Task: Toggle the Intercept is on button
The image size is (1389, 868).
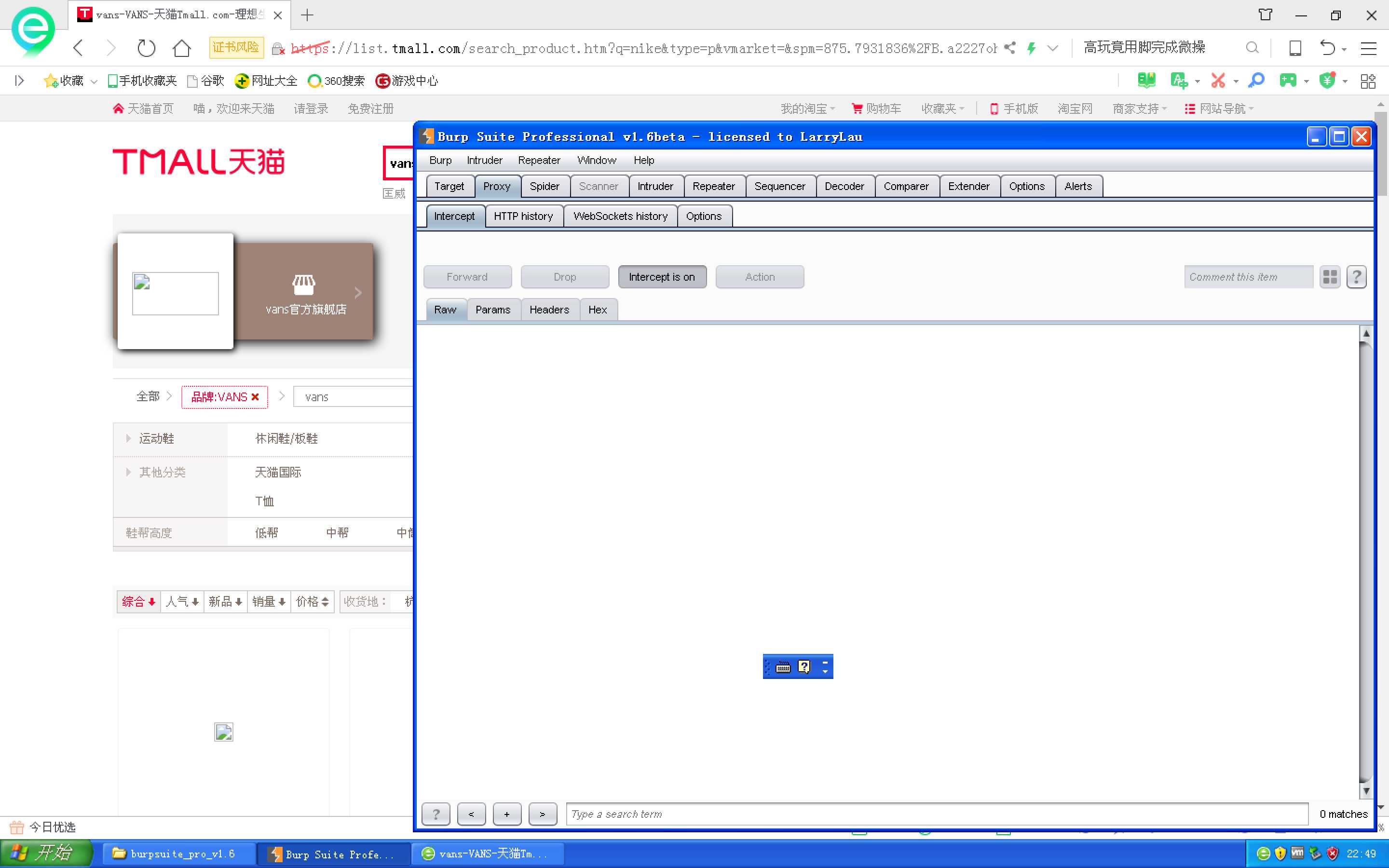Action: coord(662,277)
